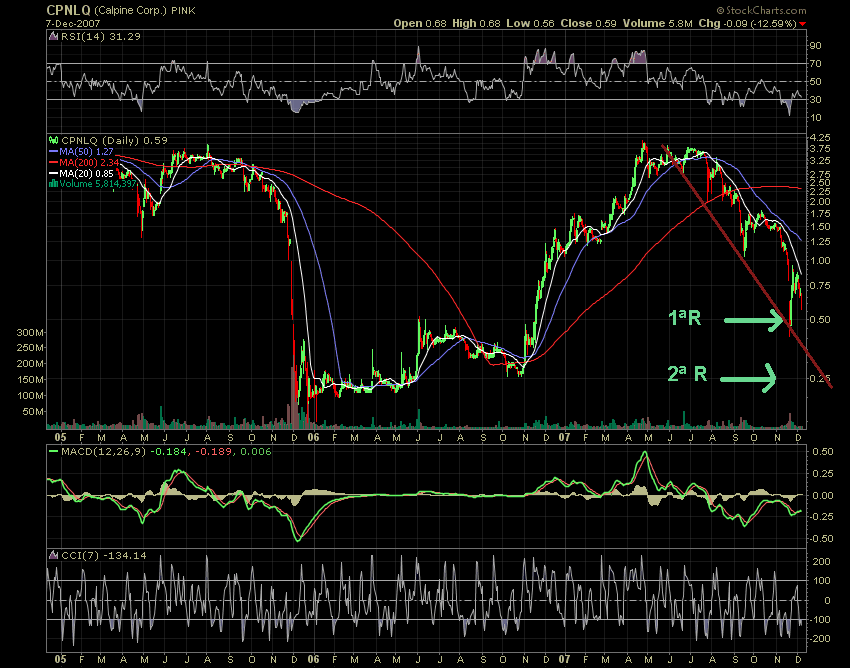Viewport: 850px width, 668px height.
Task: Select the chart title "CPNLQ (Calpine Corp.) PINK"
Action: point(121,10)
